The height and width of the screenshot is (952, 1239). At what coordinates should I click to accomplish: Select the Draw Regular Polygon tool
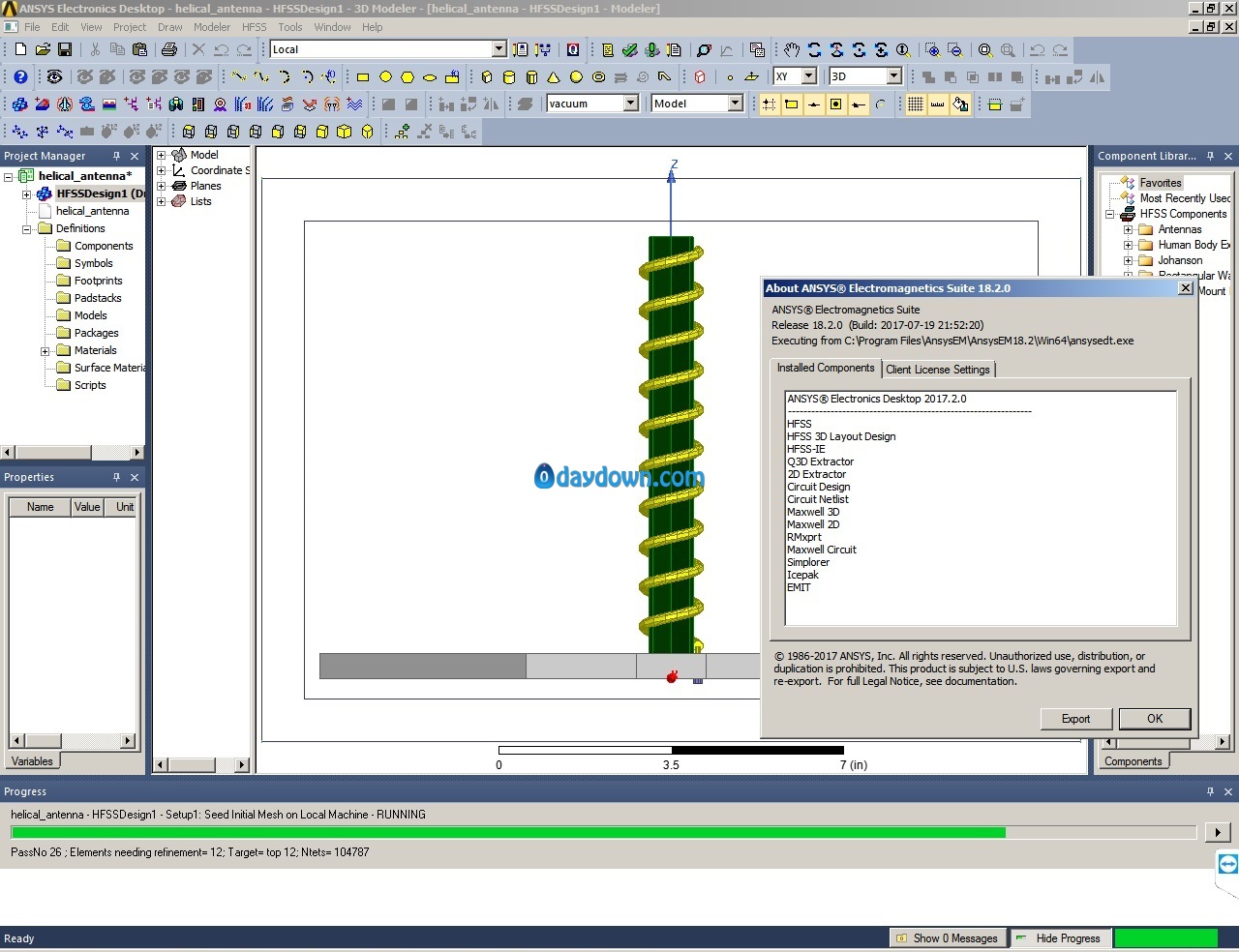[x=408, y=76]
